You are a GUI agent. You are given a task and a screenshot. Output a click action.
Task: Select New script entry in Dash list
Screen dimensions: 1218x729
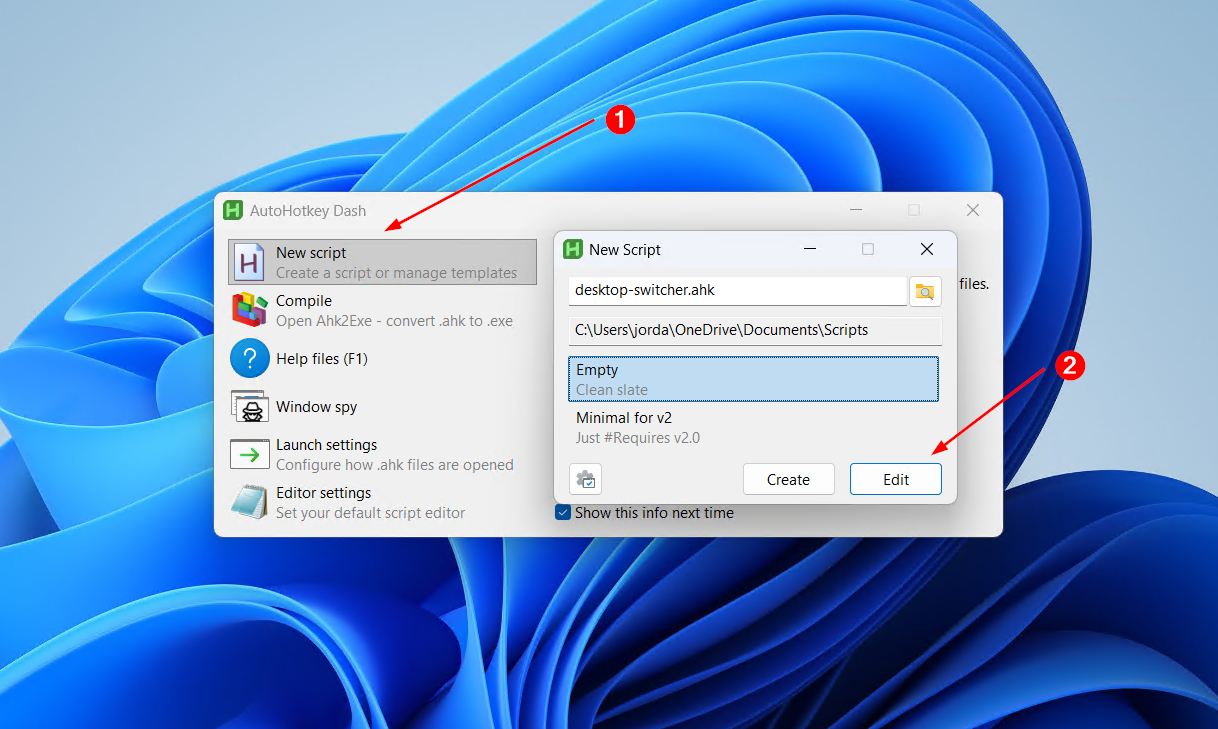pyautogui.click(x=382, y=262)
